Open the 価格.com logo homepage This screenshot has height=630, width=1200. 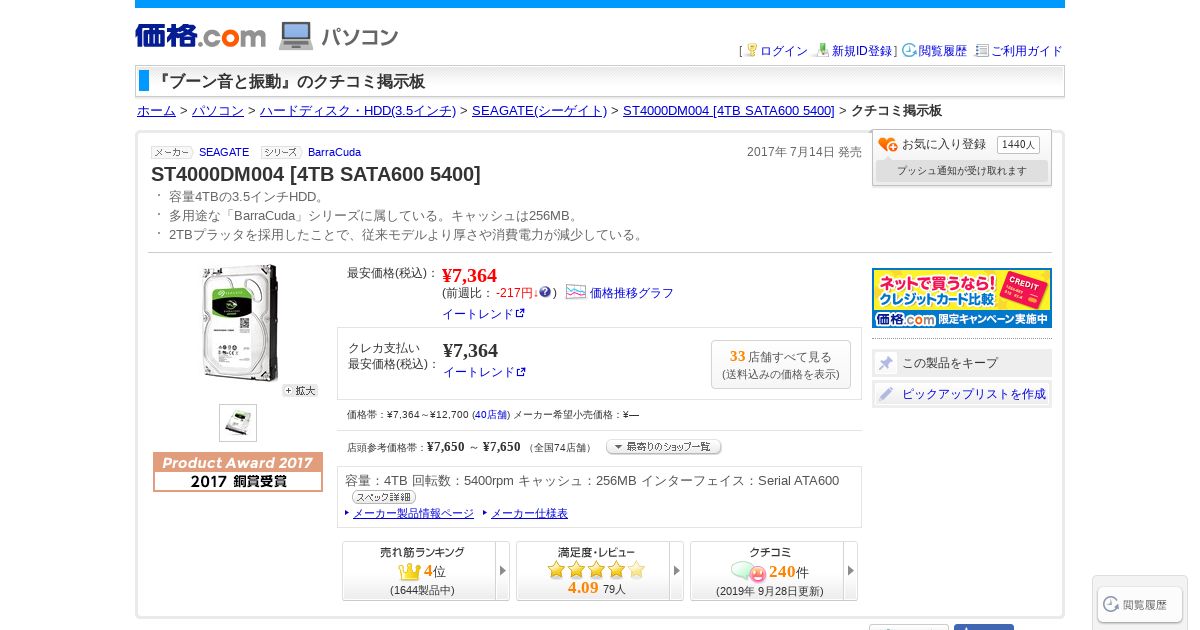(x=201, y=36)
